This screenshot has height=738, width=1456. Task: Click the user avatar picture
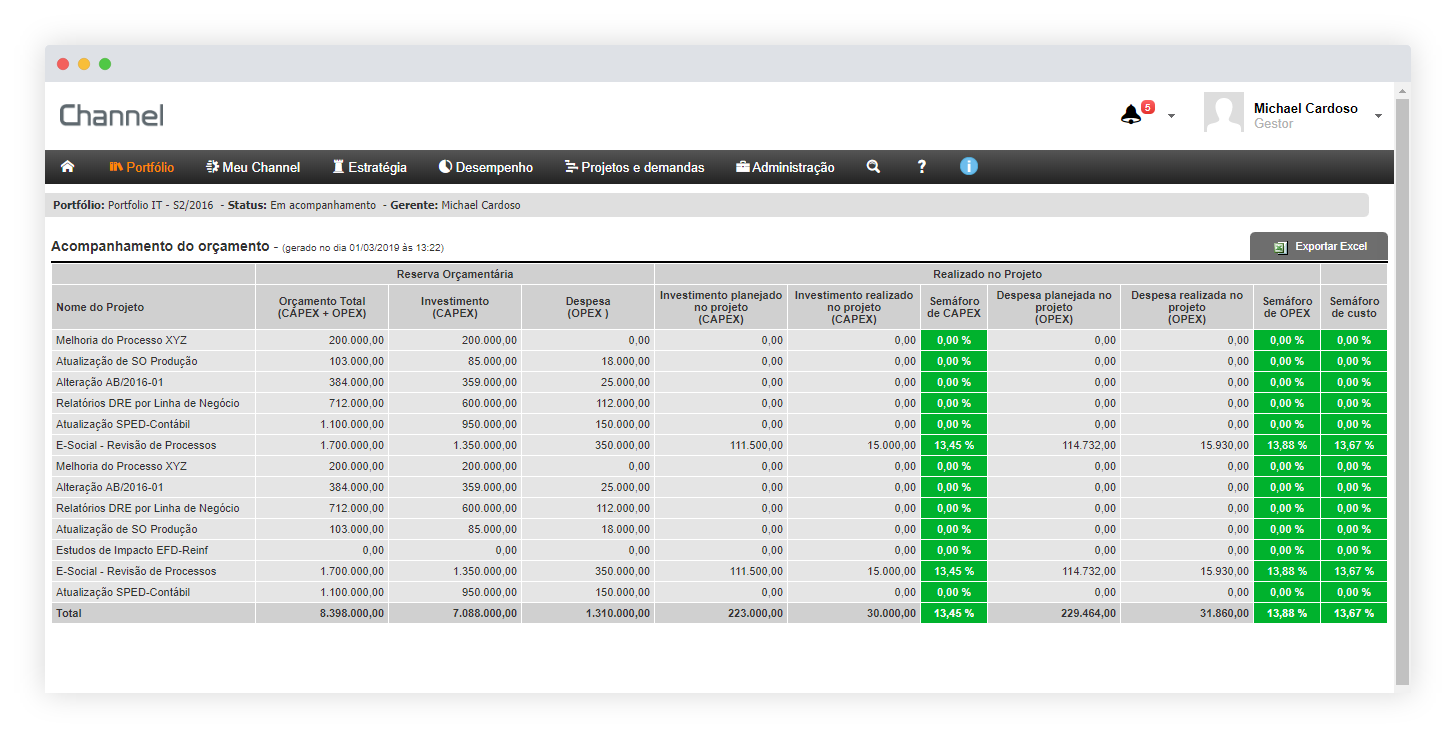click(x=1223, y=113)
